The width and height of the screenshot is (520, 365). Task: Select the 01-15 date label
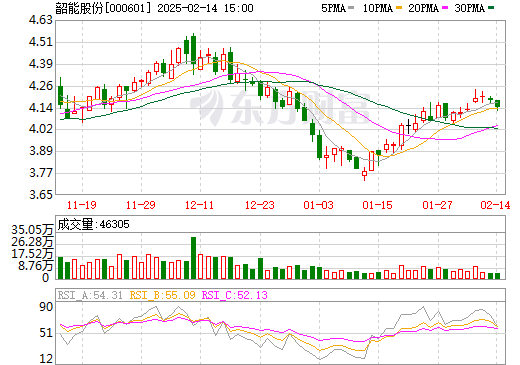click(378, 205)
